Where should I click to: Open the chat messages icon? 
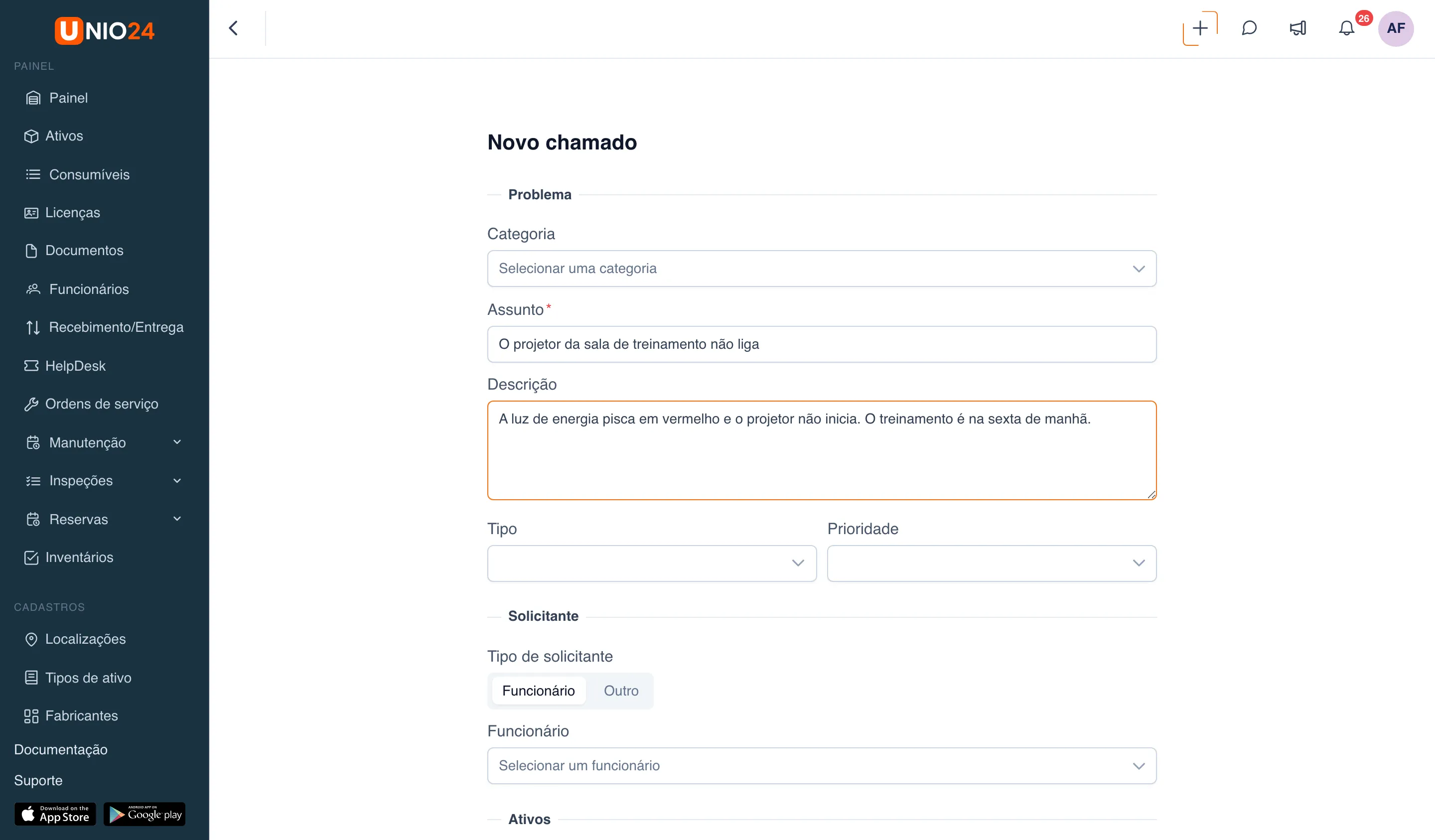1249,28
